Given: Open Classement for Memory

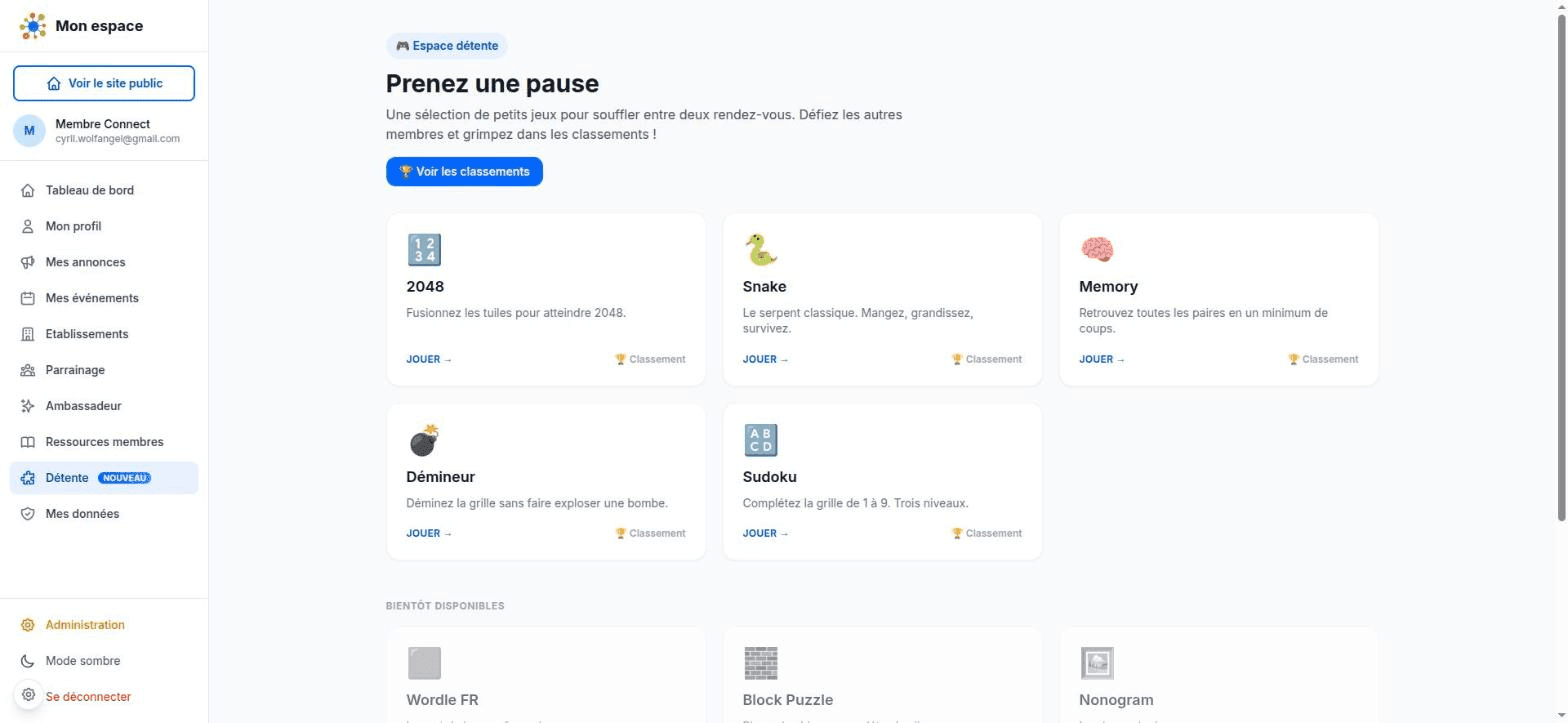Looking at the screenshot, I should coord(1323,359).
